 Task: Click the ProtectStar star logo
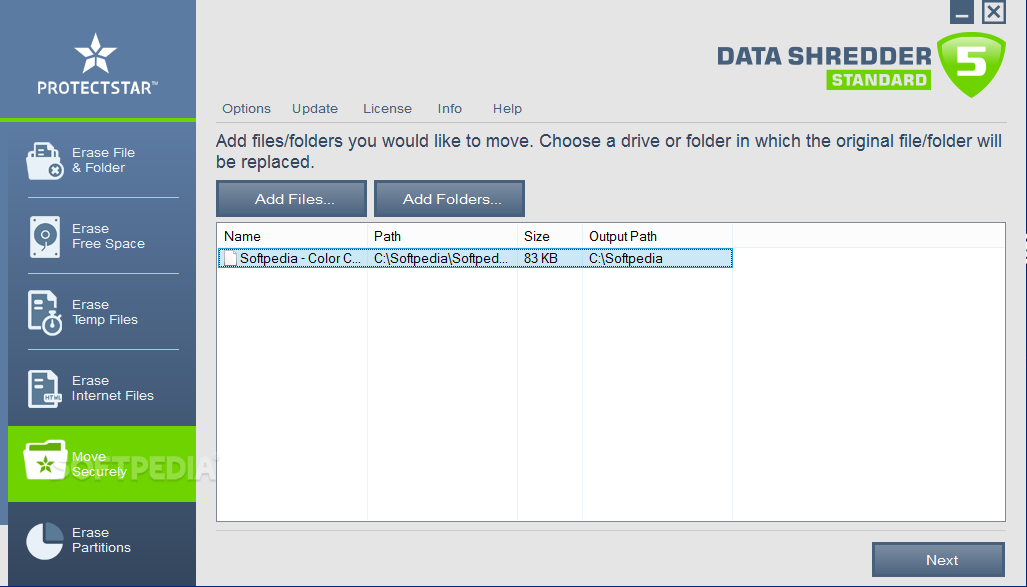[96, 53]
